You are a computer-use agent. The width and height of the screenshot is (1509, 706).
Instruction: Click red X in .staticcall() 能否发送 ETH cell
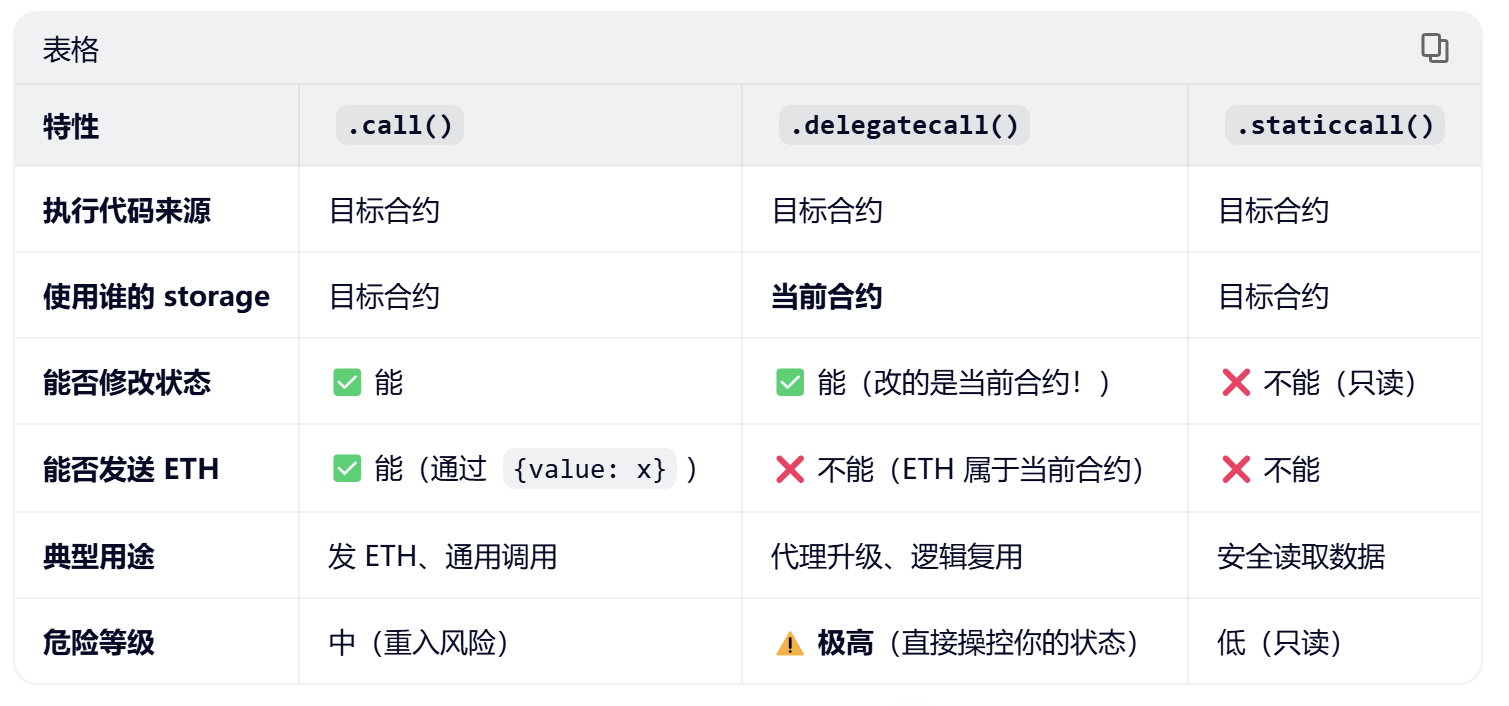1236,469
